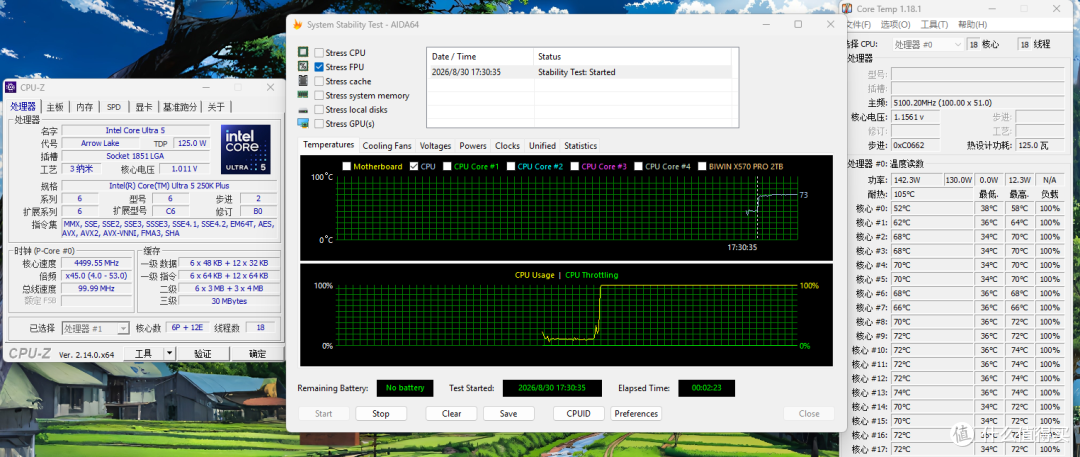The height and width of the screenshot is (457, 1080).
Task: Show the Motherboard temperature graph line
Action: [x=346, y=166]
